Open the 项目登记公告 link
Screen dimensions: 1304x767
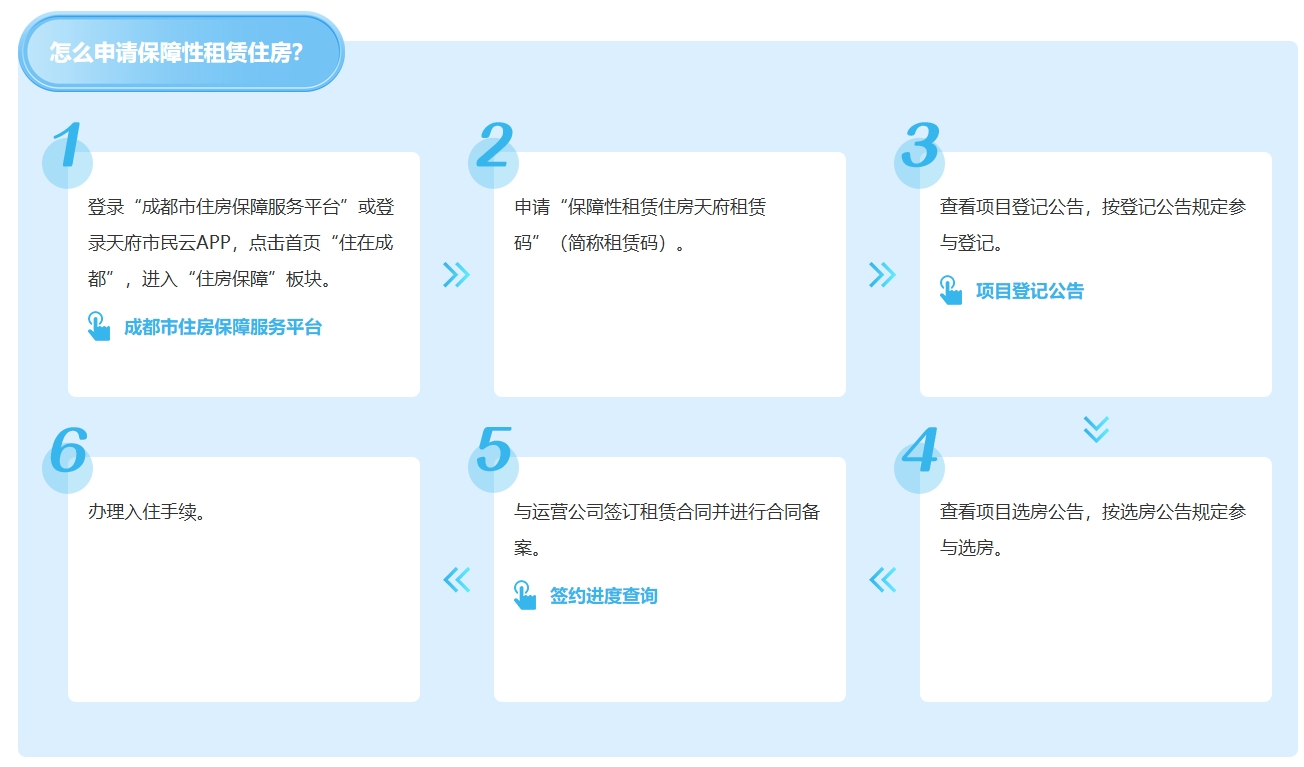coord(1030,292)
